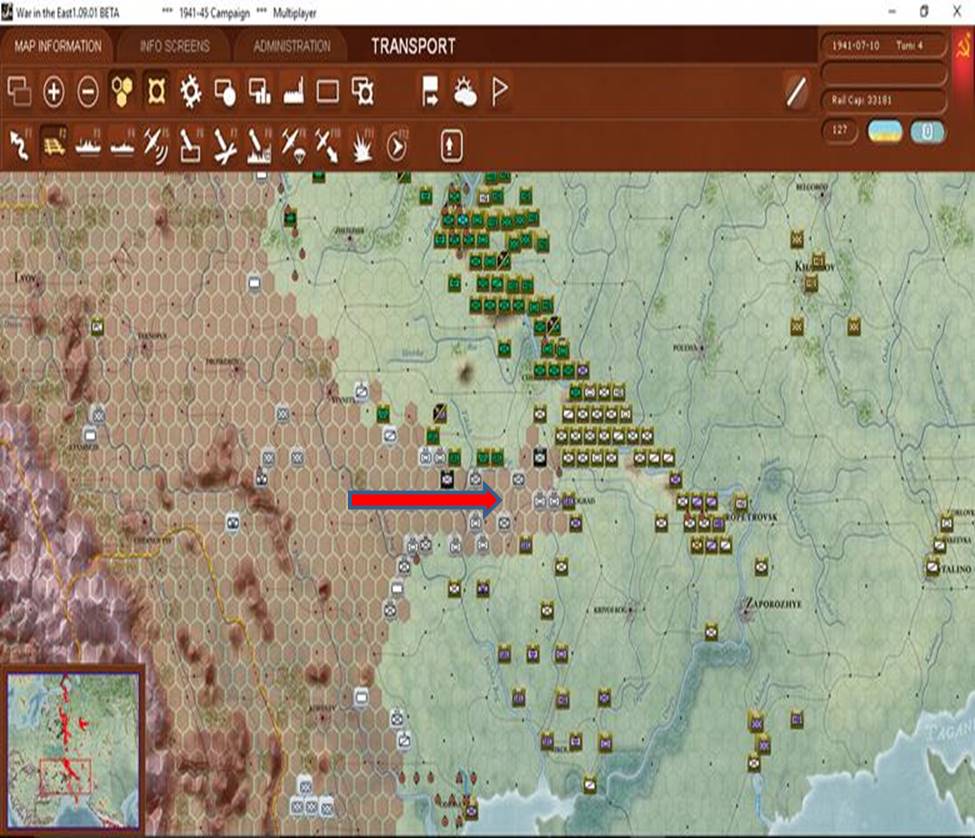This screenshot has height=838, width=975.
Task: Select the F9 air transport parachute icon
Action: [x=293, y=145]
